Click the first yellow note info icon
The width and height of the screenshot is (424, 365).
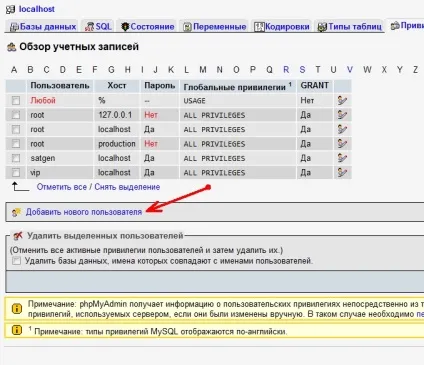[17, 309]
